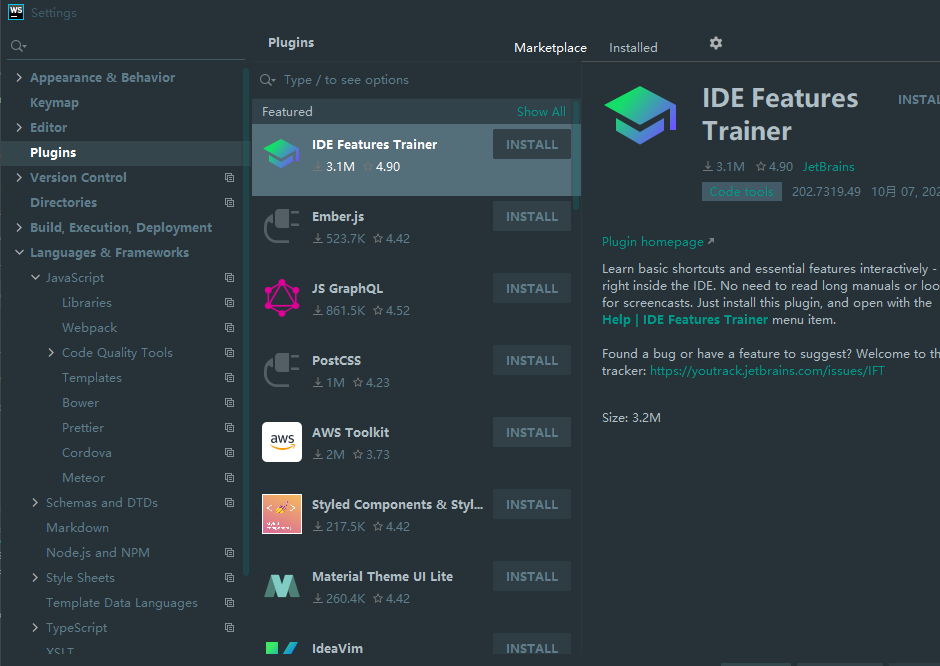
Task: Open Template Data Languages settings
Action: tap(122, 602)
